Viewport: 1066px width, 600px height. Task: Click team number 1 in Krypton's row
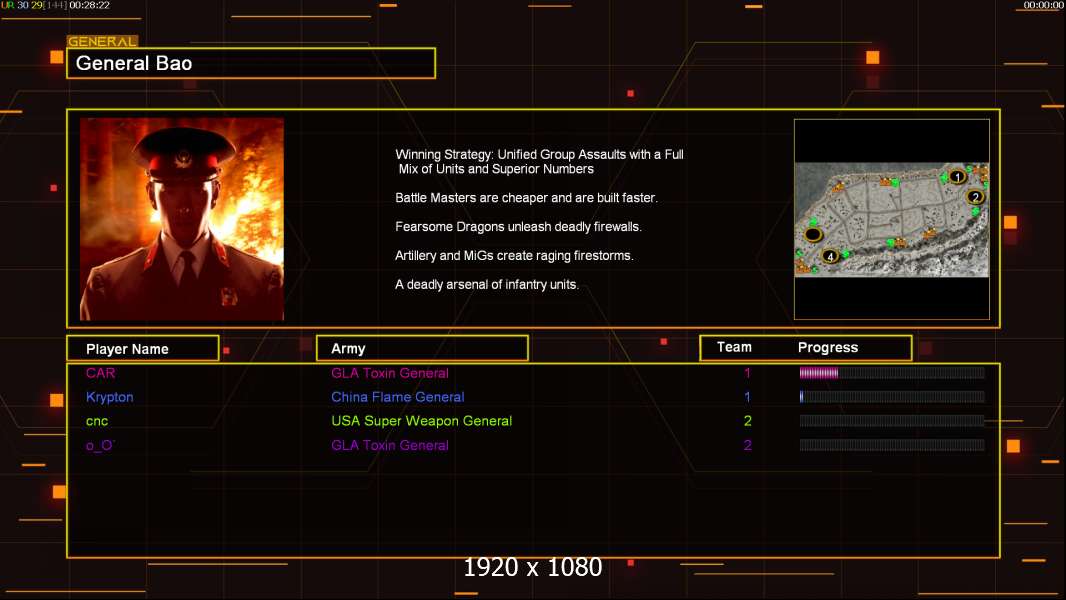click(x=747, y=397)
